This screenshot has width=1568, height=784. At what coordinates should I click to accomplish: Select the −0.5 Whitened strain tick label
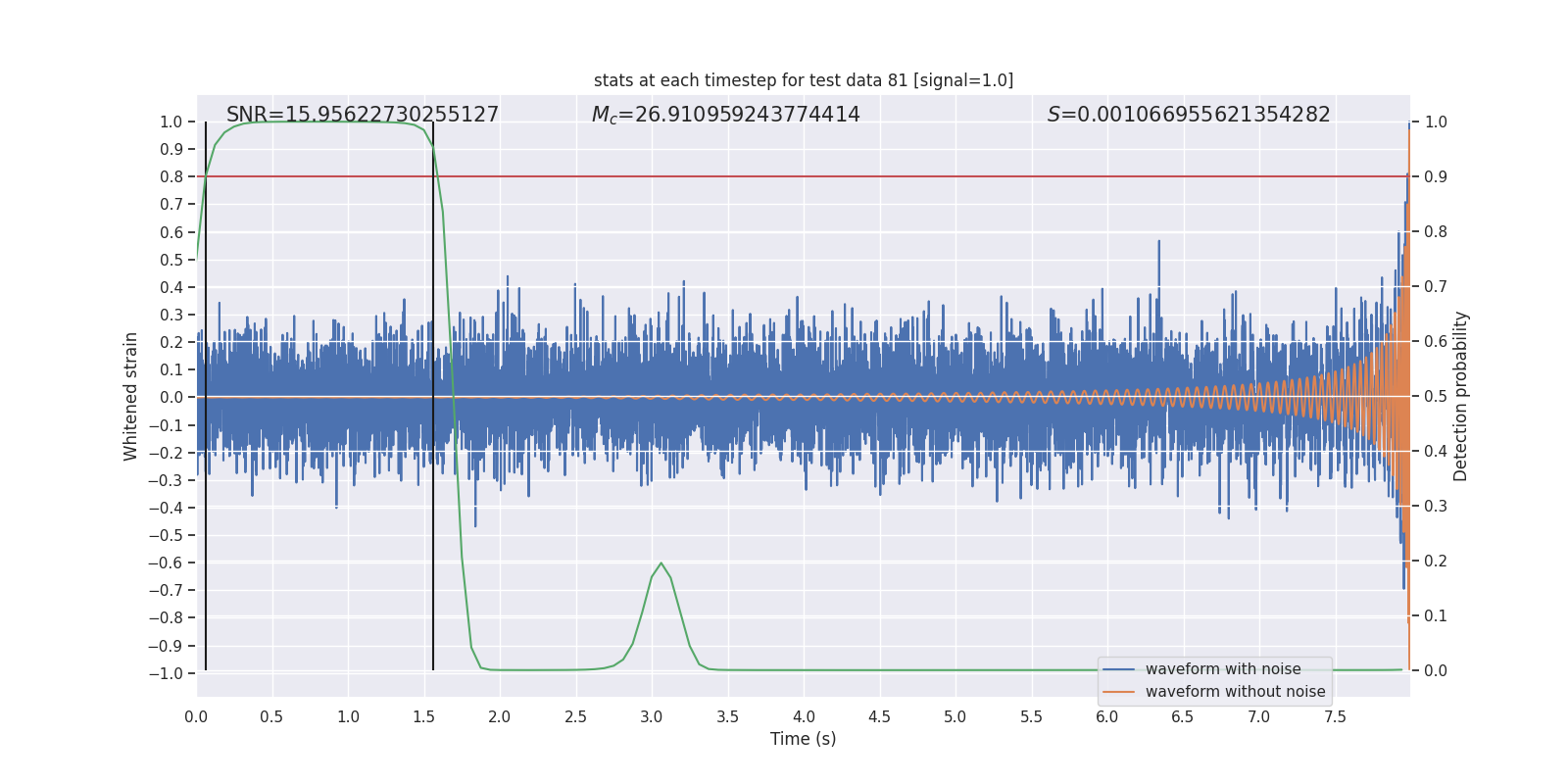[166, 535]
